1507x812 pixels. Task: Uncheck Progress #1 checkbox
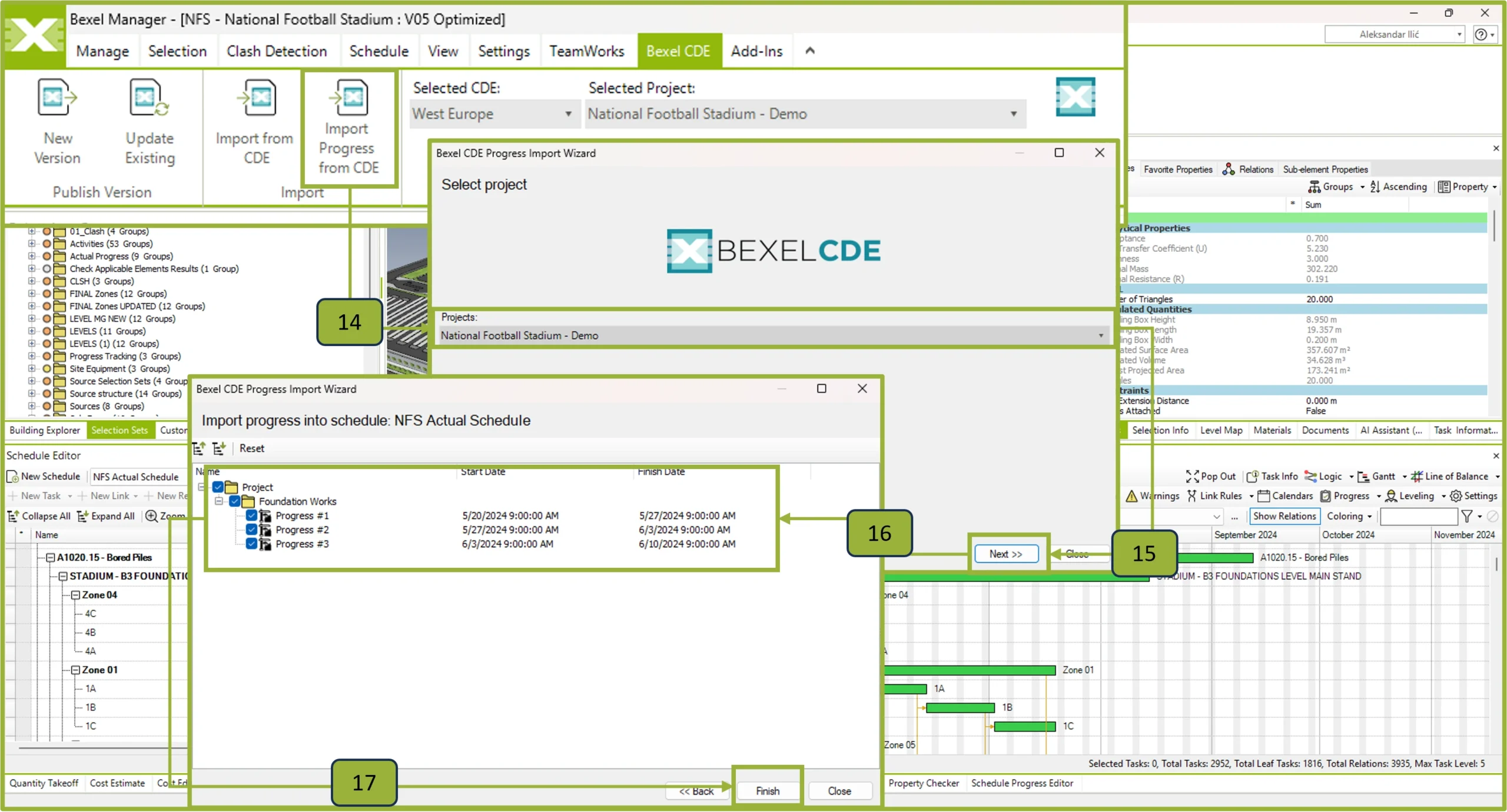click(251, 515)
